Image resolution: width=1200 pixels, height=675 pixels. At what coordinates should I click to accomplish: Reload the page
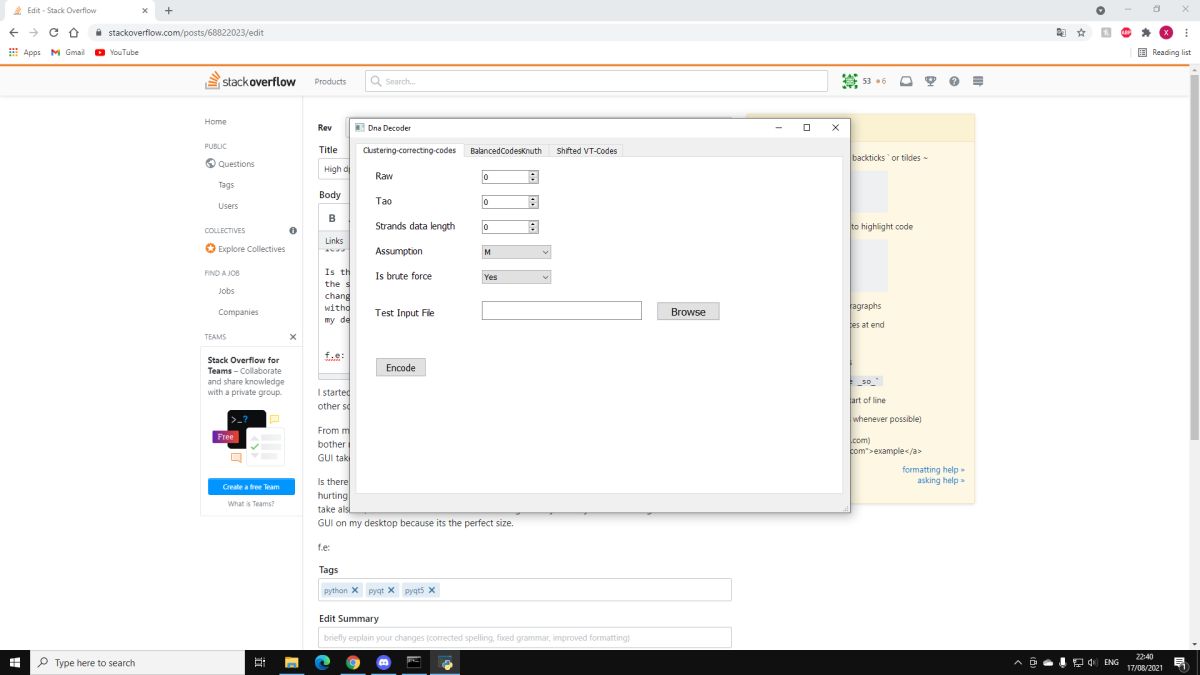click(x=54, y=32)
